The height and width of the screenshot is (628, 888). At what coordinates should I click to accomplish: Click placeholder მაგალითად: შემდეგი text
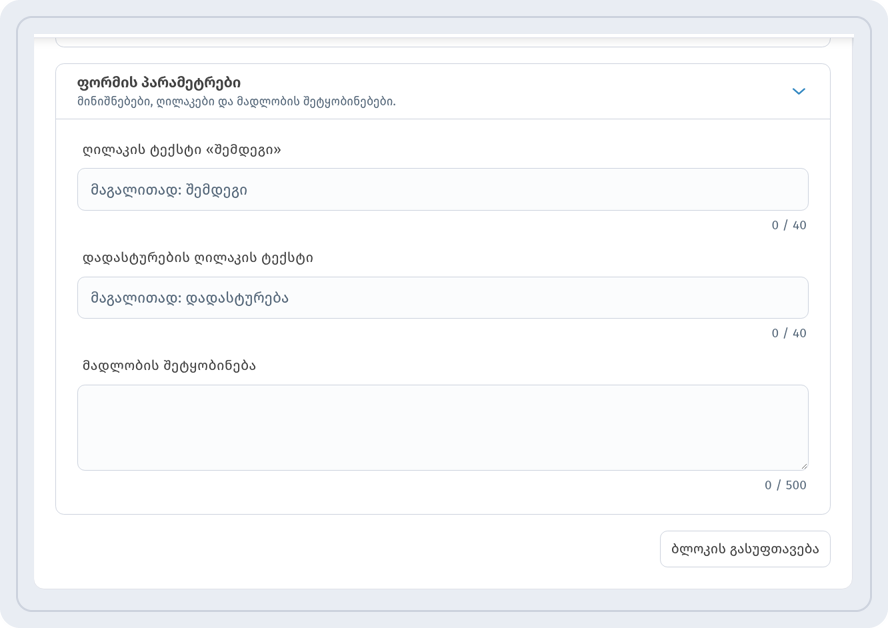click(x=169, y=190)
